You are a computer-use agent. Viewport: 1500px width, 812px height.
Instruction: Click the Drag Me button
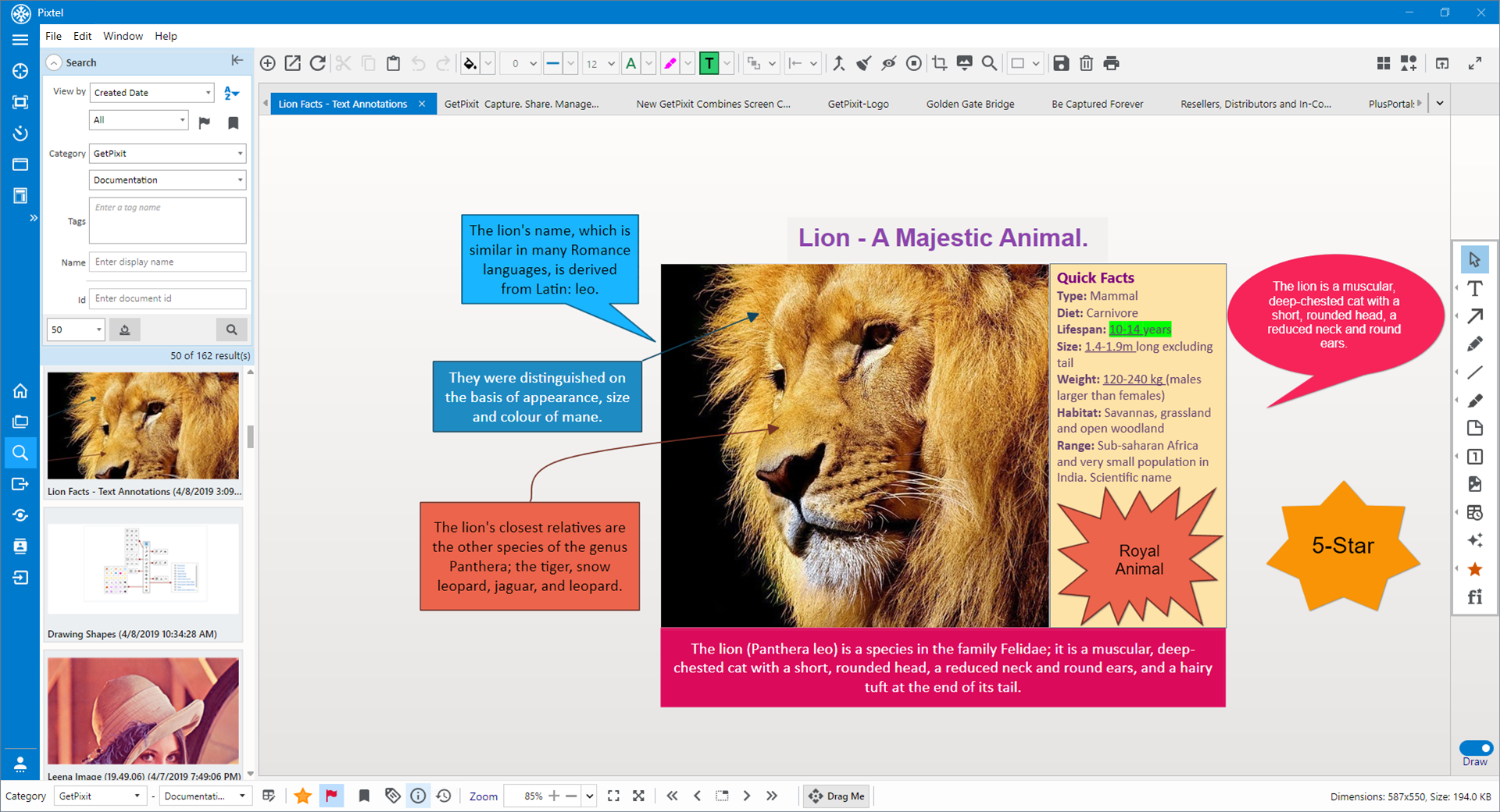coord(837,796)
